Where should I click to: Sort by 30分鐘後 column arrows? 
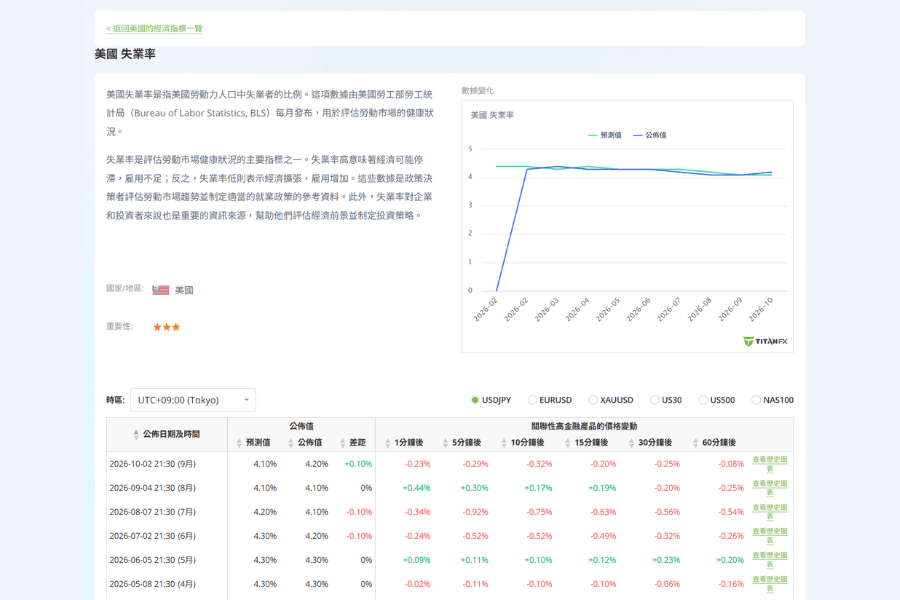tap(631, 443)
